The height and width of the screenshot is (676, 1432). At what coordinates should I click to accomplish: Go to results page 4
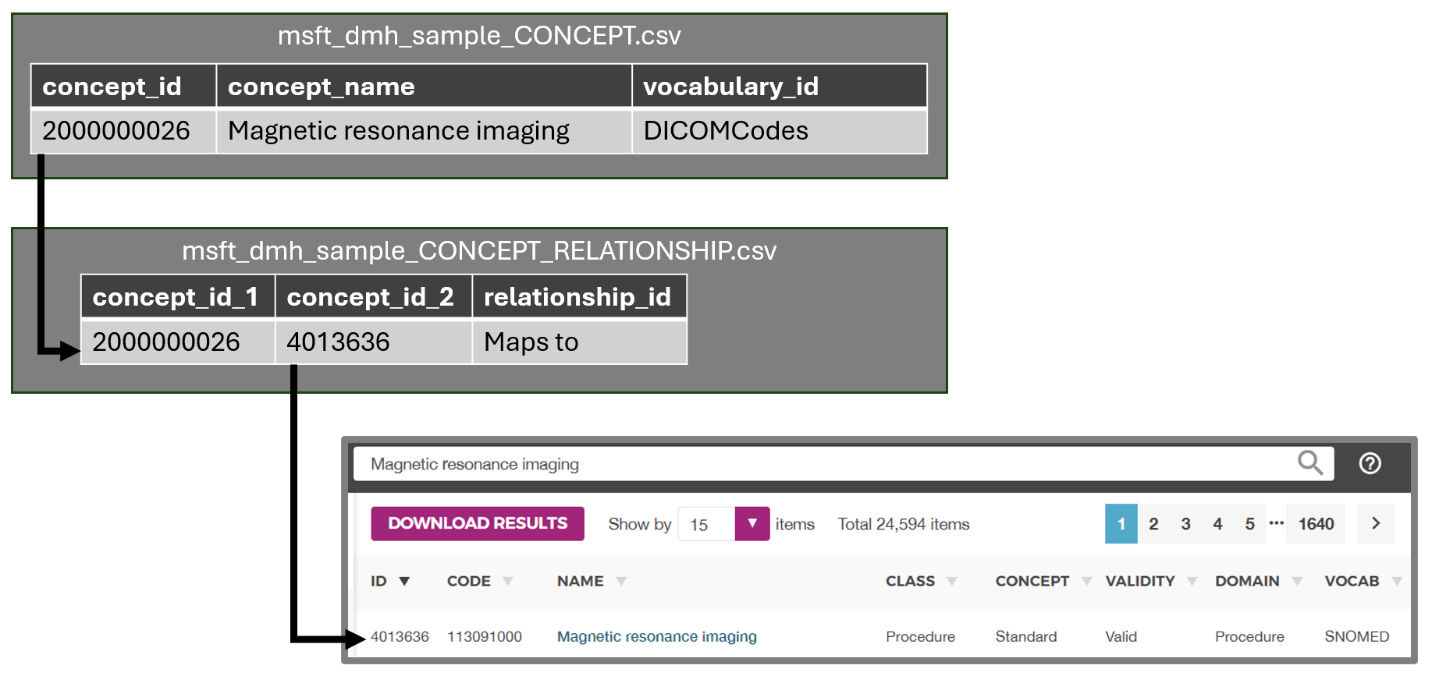pyautogui.click(x=1217, y=524)
